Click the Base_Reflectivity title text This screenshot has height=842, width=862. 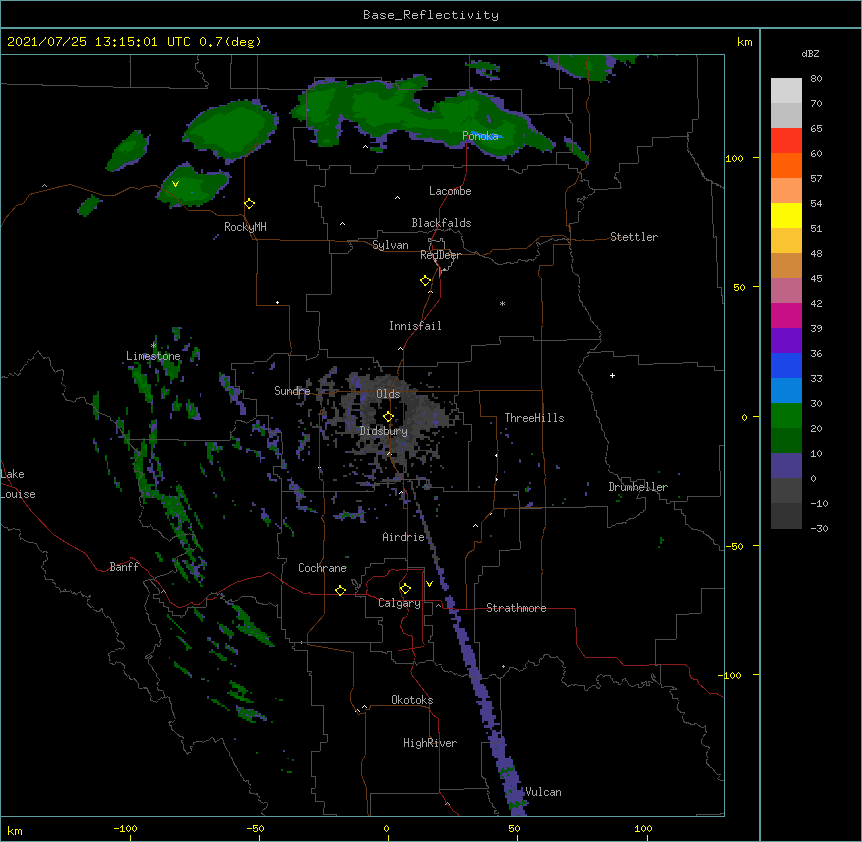[x=431, y=15]
